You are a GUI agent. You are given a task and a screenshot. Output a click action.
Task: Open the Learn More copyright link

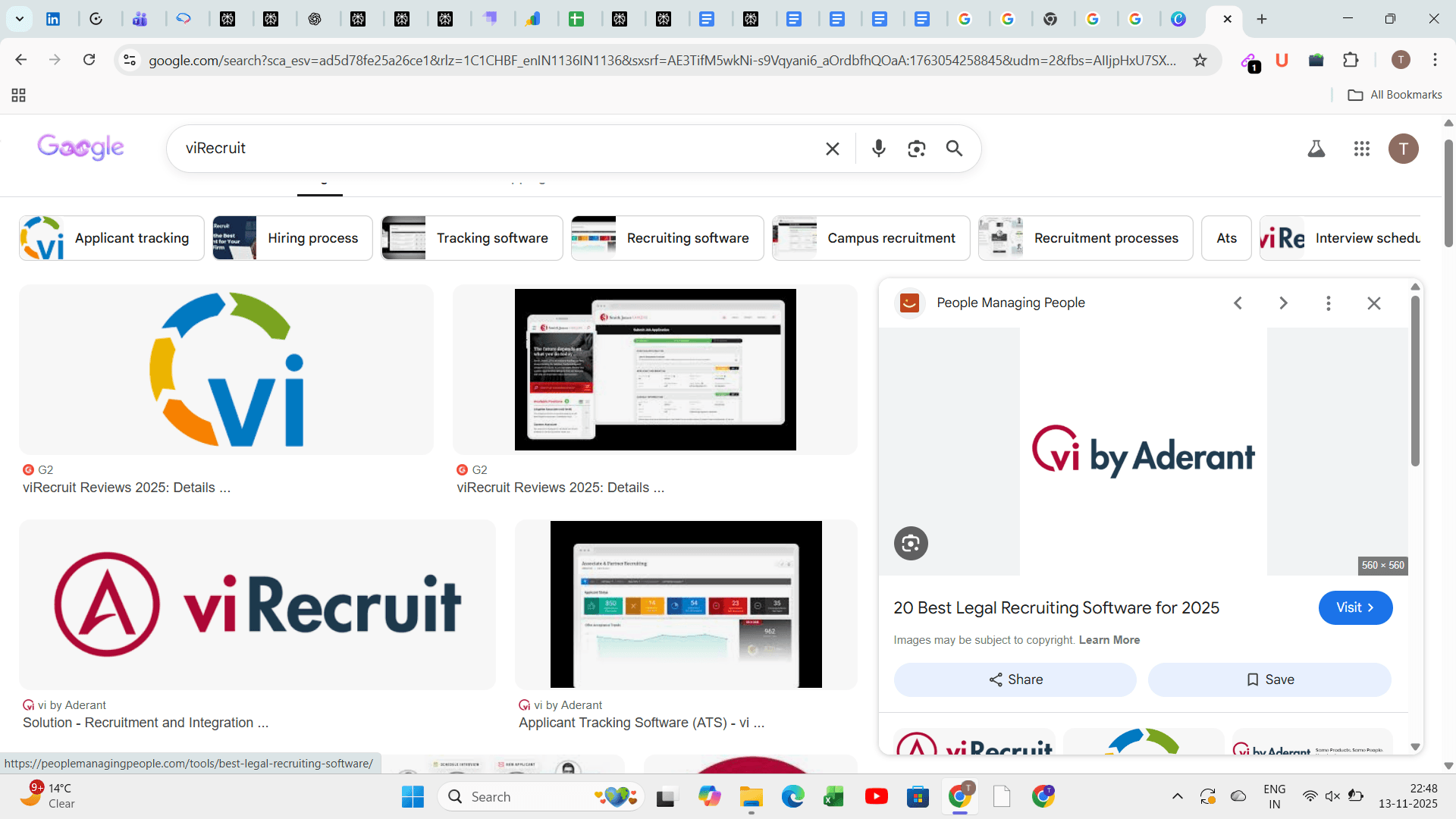(1109, 640)
